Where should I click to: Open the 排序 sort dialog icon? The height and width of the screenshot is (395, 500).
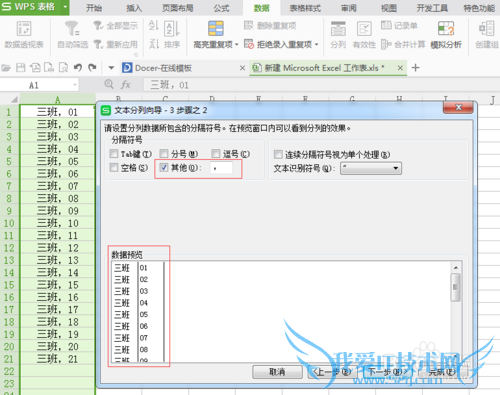click(x=172, y=29)
